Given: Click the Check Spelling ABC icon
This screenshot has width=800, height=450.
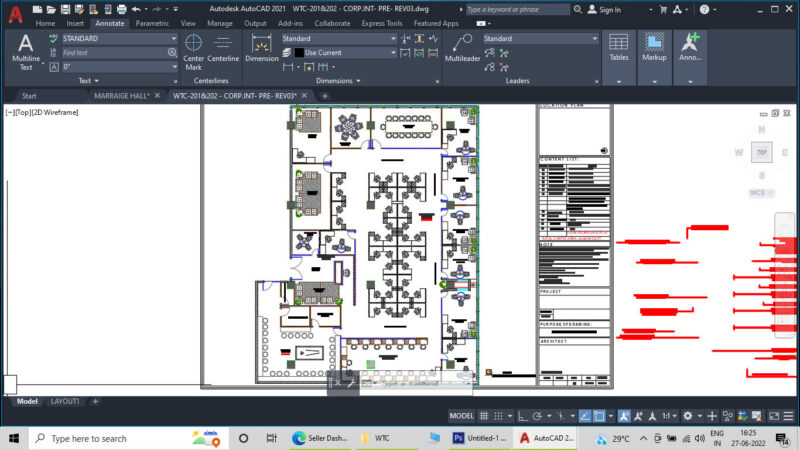Looking at the screenshot, I should coord(54,38).
